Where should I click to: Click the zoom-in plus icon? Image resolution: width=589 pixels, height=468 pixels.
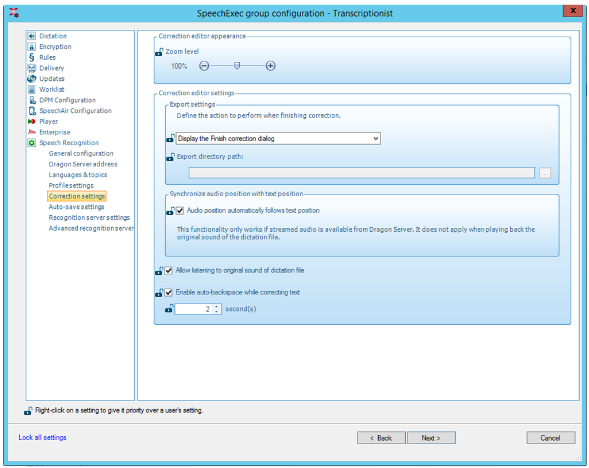point(270,66)
